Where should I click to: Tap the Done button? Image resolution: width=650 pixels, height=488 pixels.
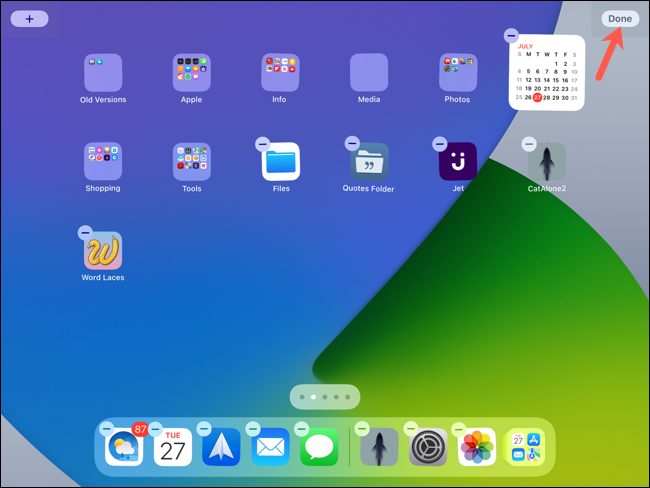(x=620, y=19)
